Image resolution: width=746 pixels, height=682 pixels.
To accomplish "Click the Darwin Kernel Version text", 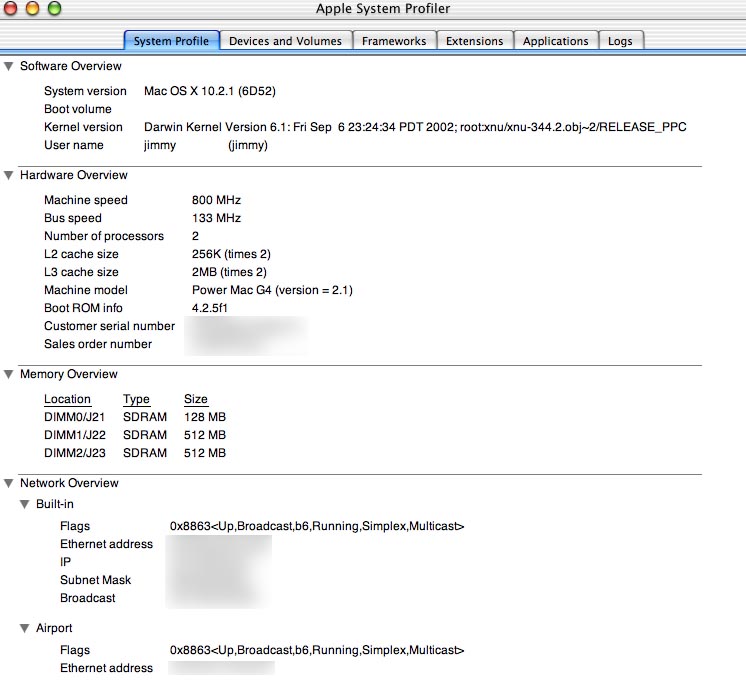I will 415,127.
